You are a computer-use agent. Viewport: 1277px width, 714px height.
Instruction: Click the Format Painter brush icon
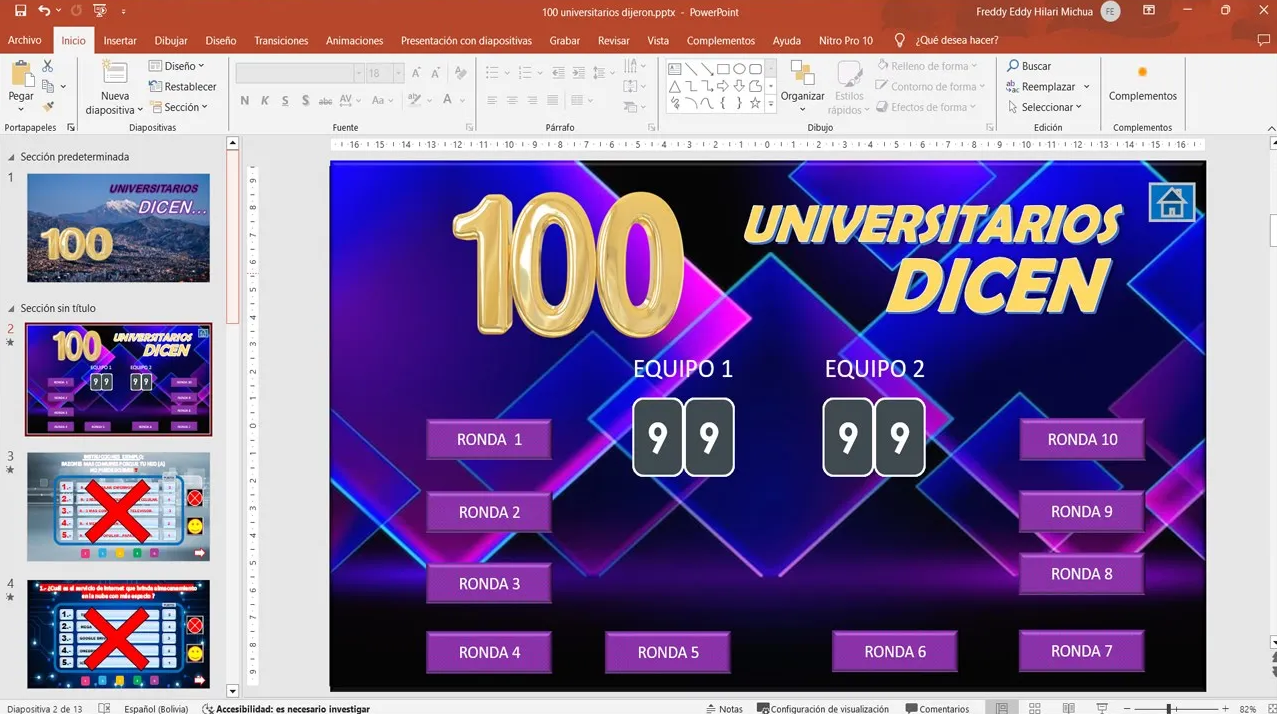47,106
